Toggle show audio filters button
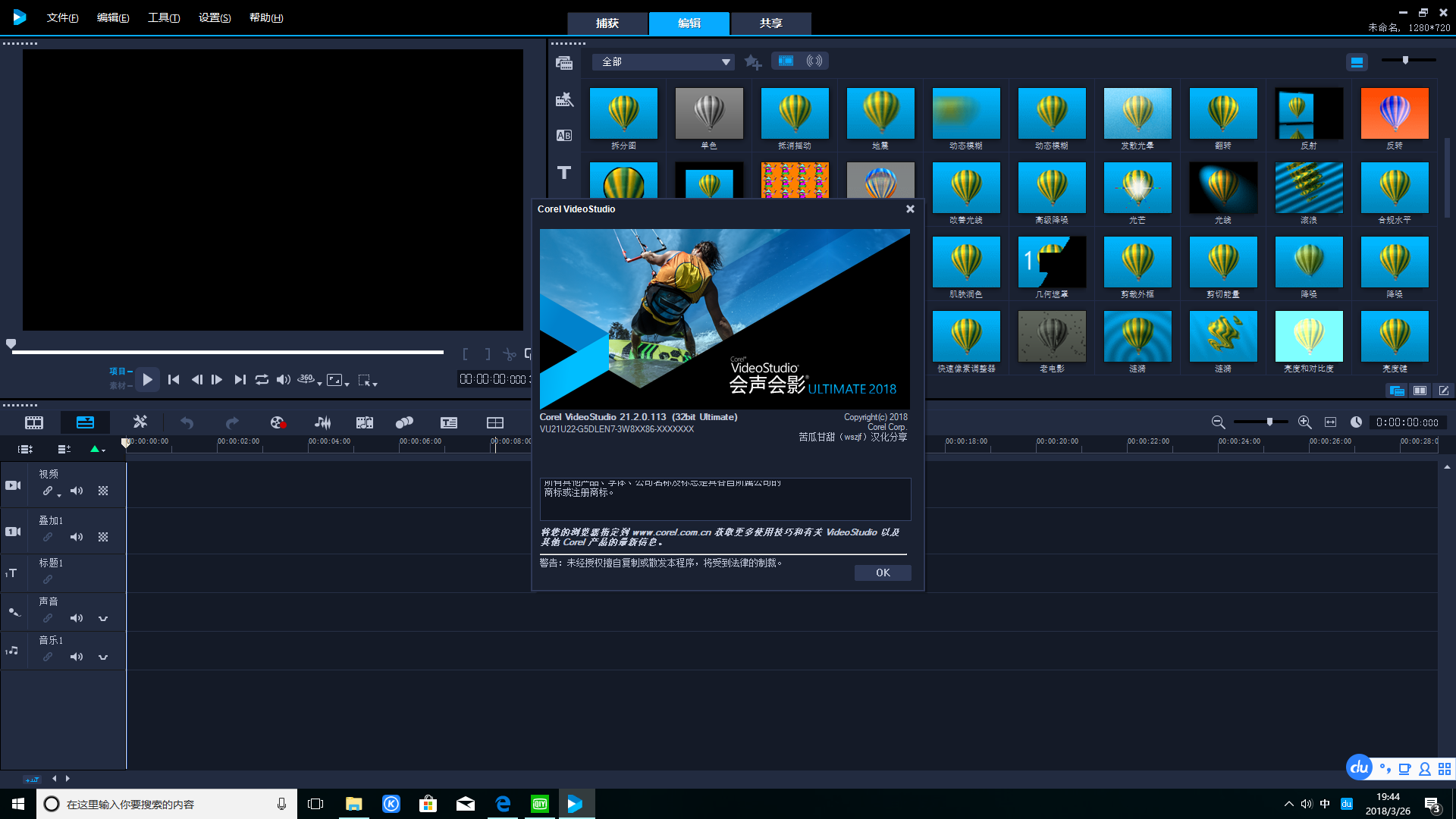Screen dimensions: 1456x819 tap(814, 61)
